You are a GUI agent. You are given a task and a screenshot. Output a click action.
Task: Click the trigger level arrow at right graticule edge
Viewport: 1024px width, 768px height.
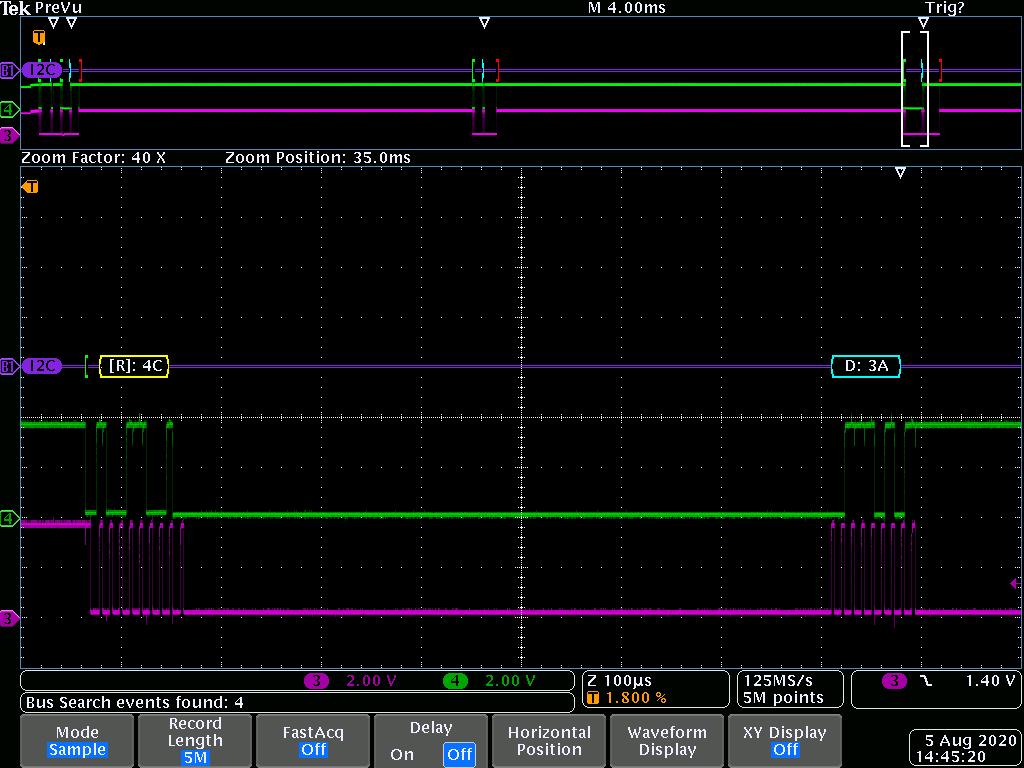(1015, 583)
